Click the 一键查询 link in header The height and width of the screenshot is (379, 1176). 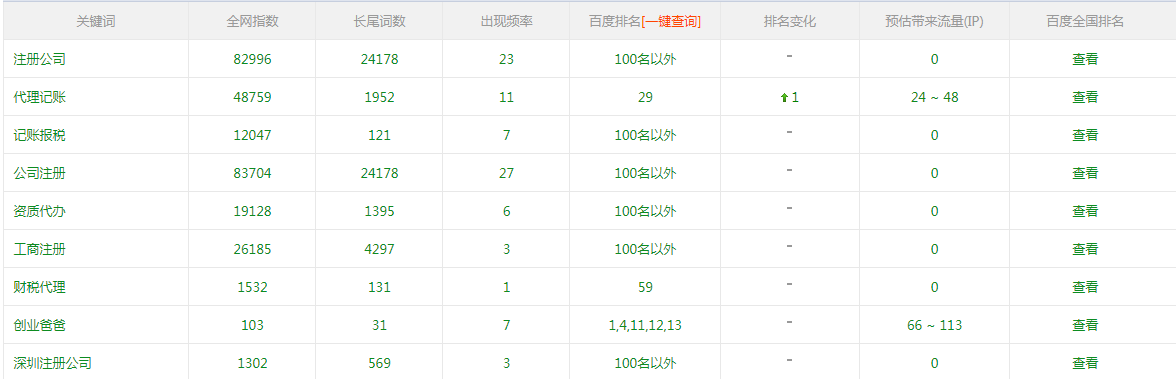click(x=671, y=22)
